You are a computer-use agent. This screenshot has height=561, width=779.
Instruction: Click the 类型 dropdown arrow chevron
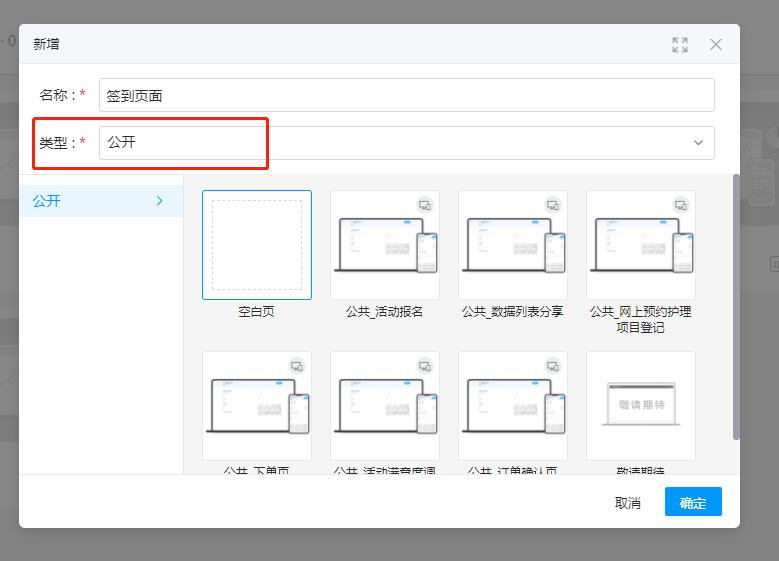point(698,143)
